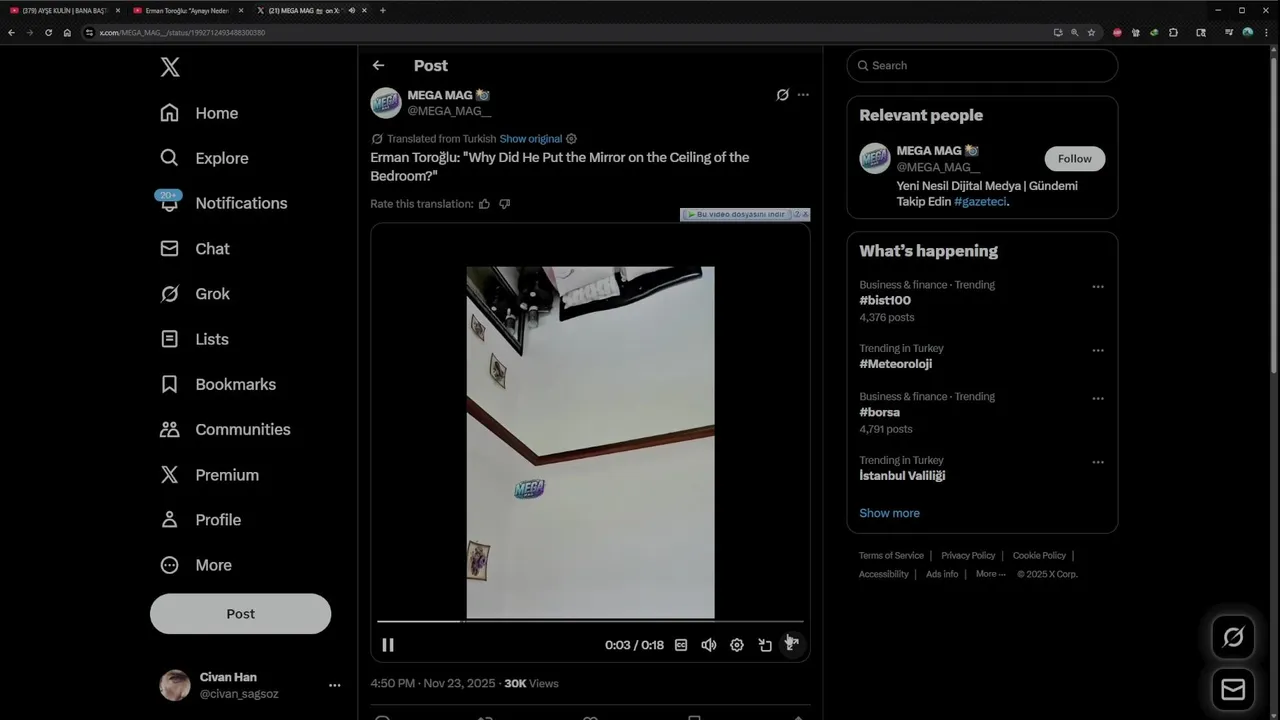Image resolution: width=1280 pixels, height=720 pixels.
Task: Bookmark this page with star icon
Action: (1091, 32)
